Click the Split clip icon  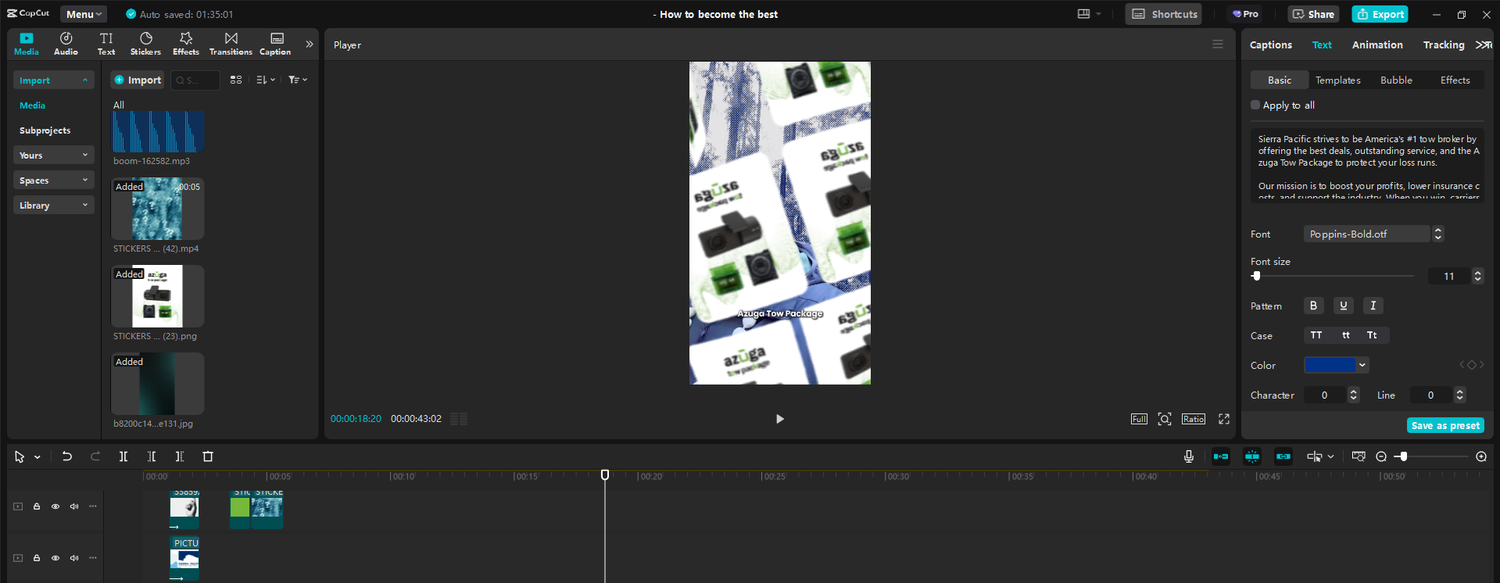[124, 456]
